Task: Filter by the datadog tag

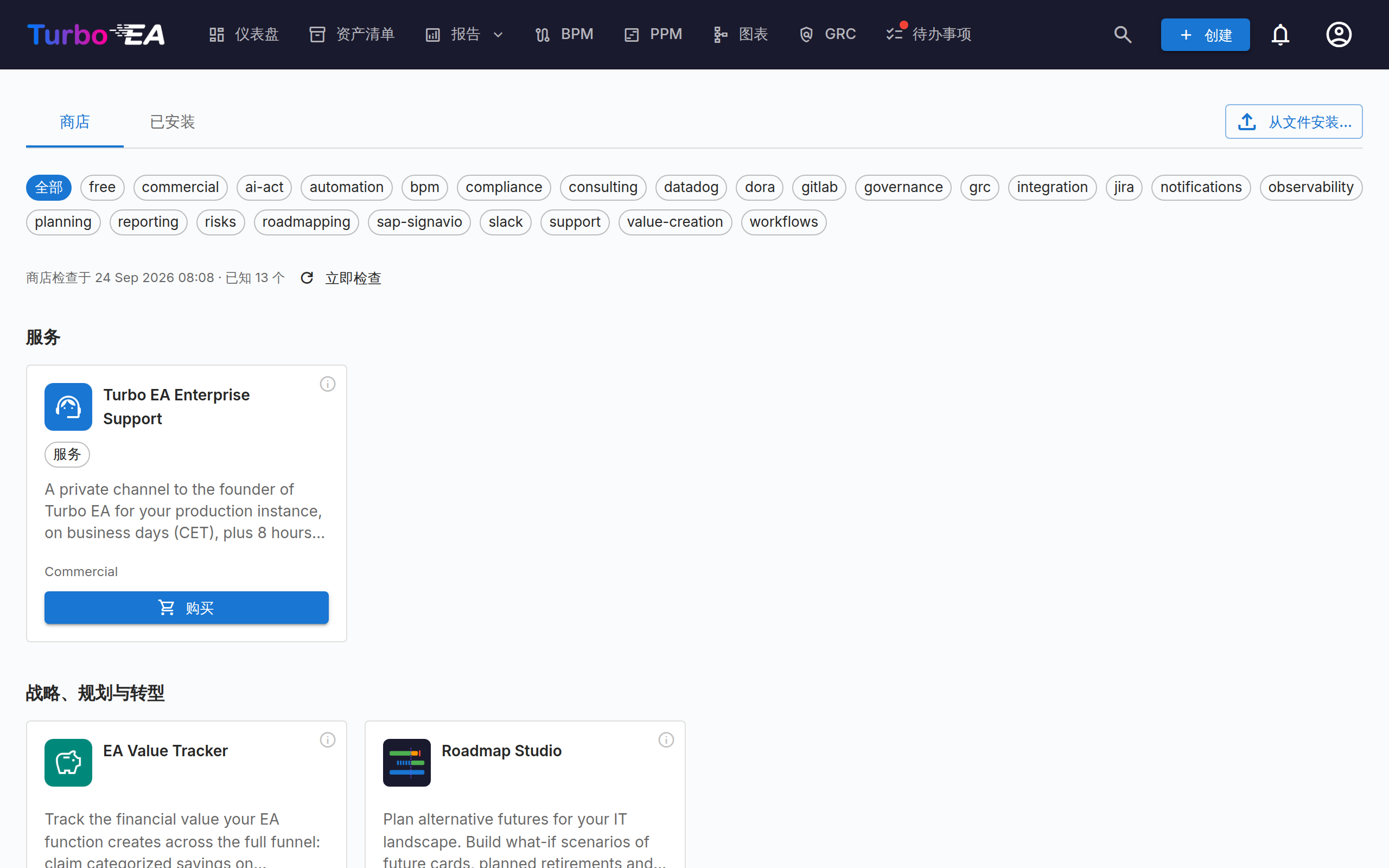Action: pos(691,187)
